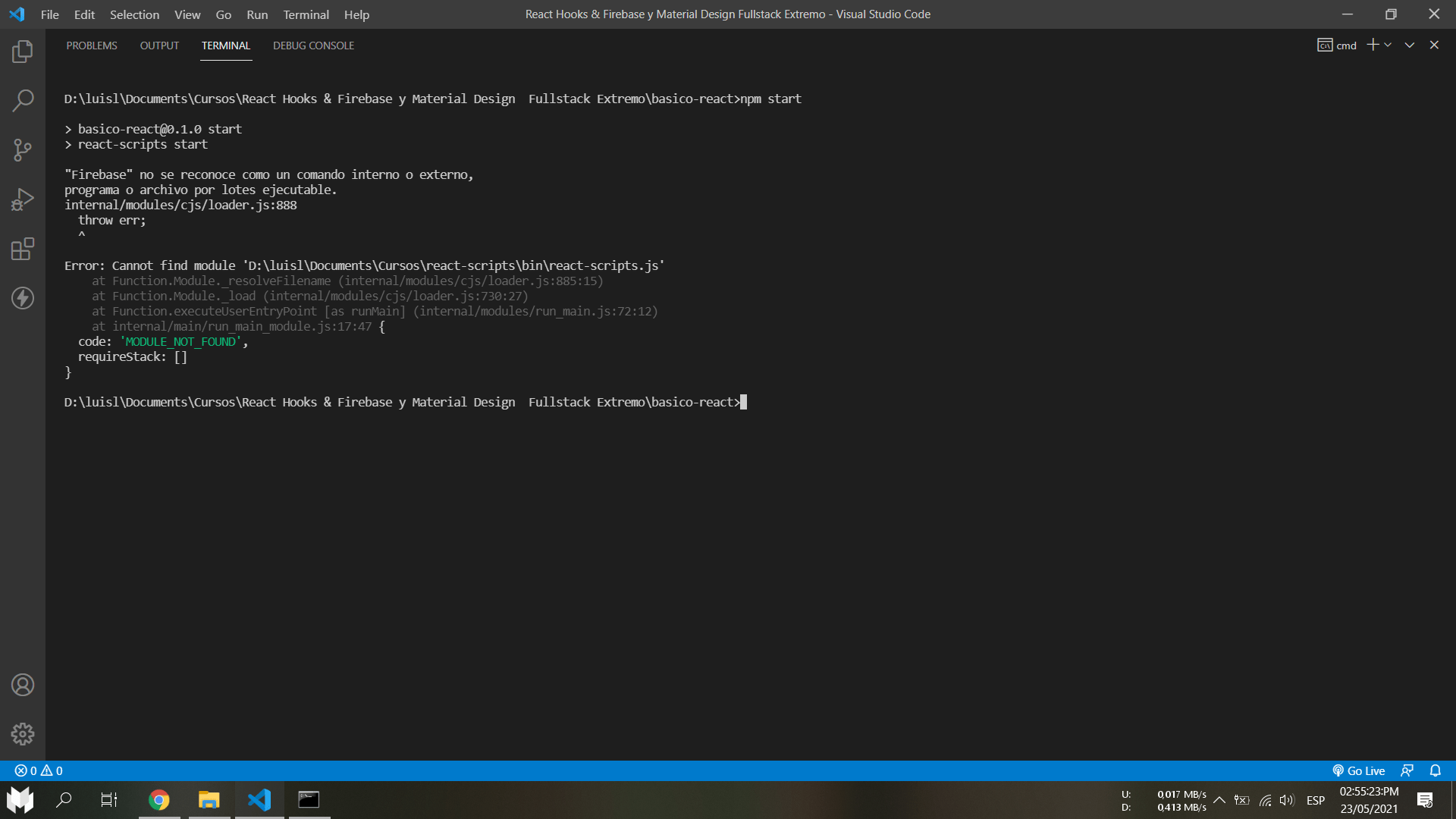Collapse the panel with chevron down
The height and width of the screenshot is (819, 1456).
pos(1410,45)
